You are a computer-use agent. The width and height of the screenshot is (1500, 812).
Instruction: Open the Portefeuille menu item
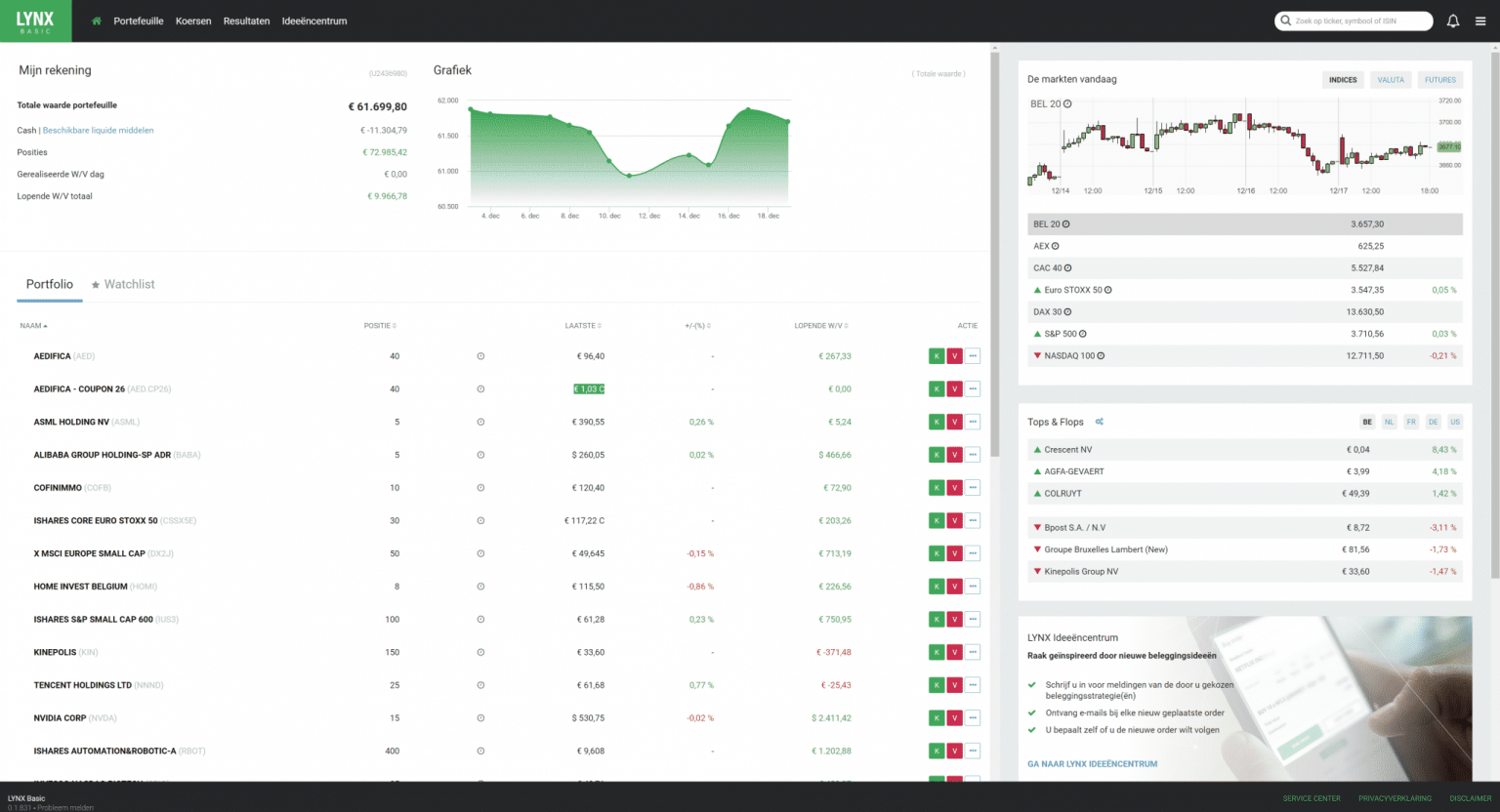[x=138, y=20]
